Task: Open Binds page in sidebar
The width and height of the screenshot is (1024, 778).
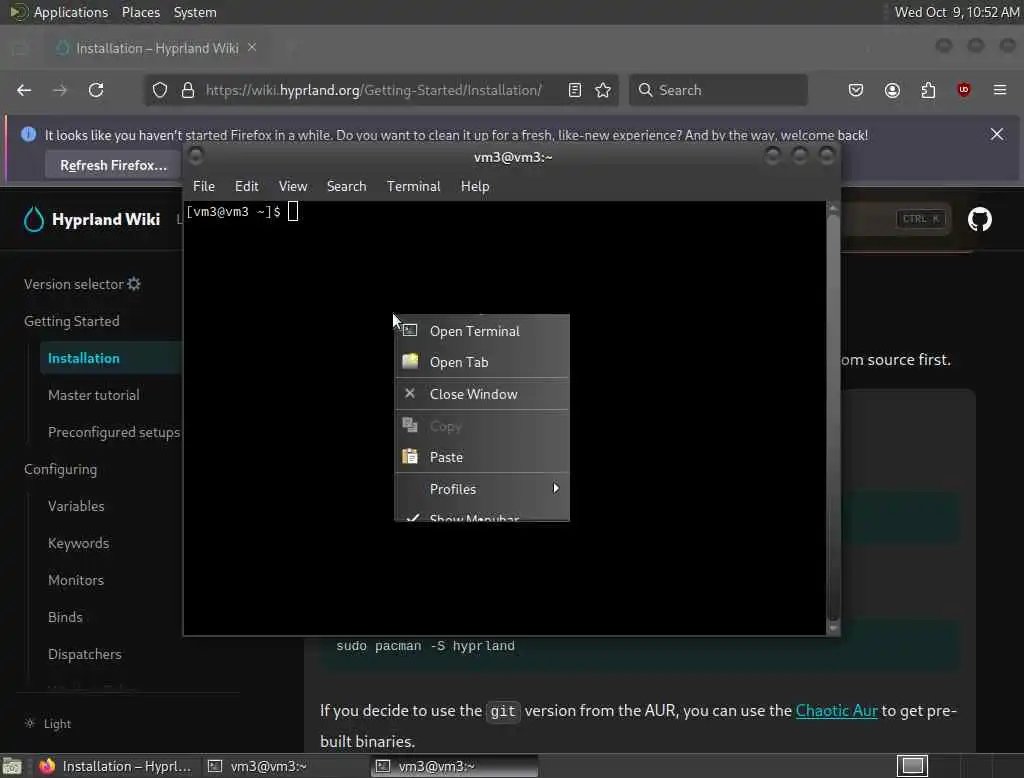Action: point(65,617)
